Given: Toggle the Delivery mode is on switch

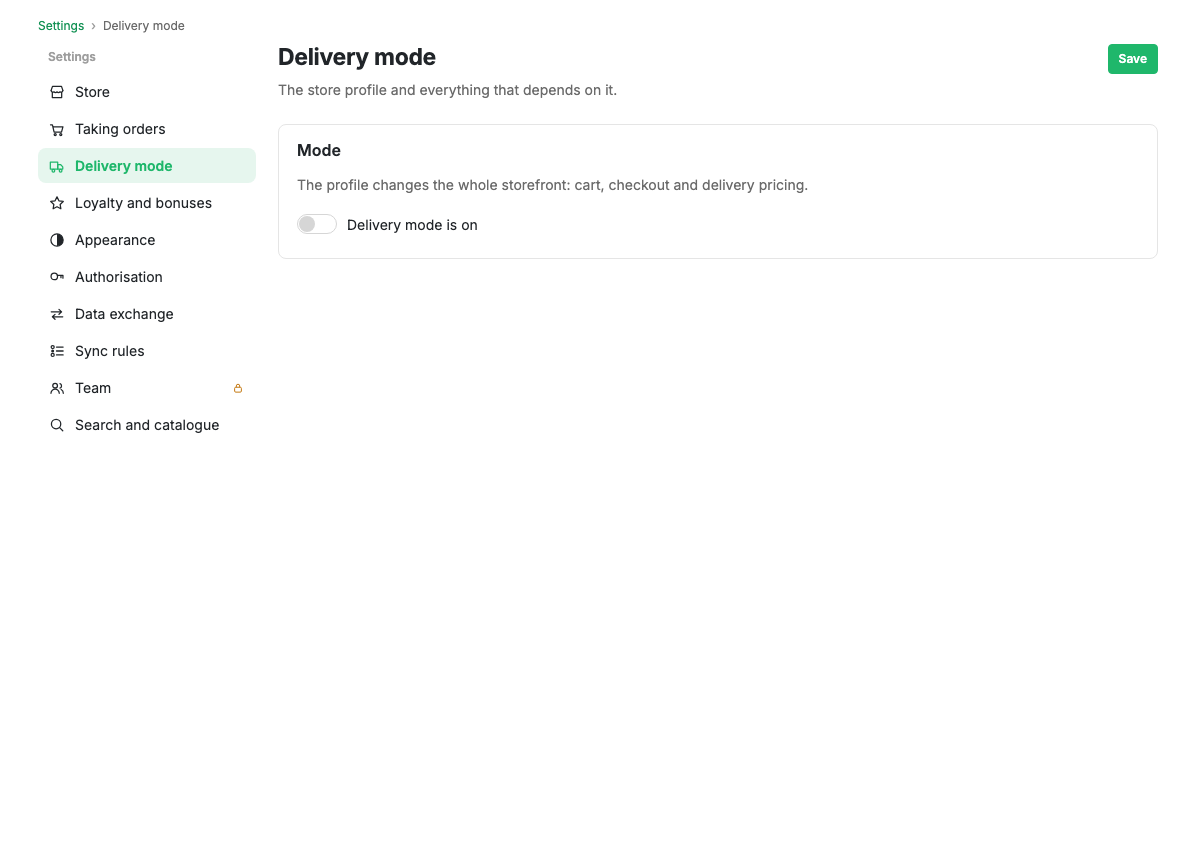Looking at the screenshot, I should (x=317, y=224).
